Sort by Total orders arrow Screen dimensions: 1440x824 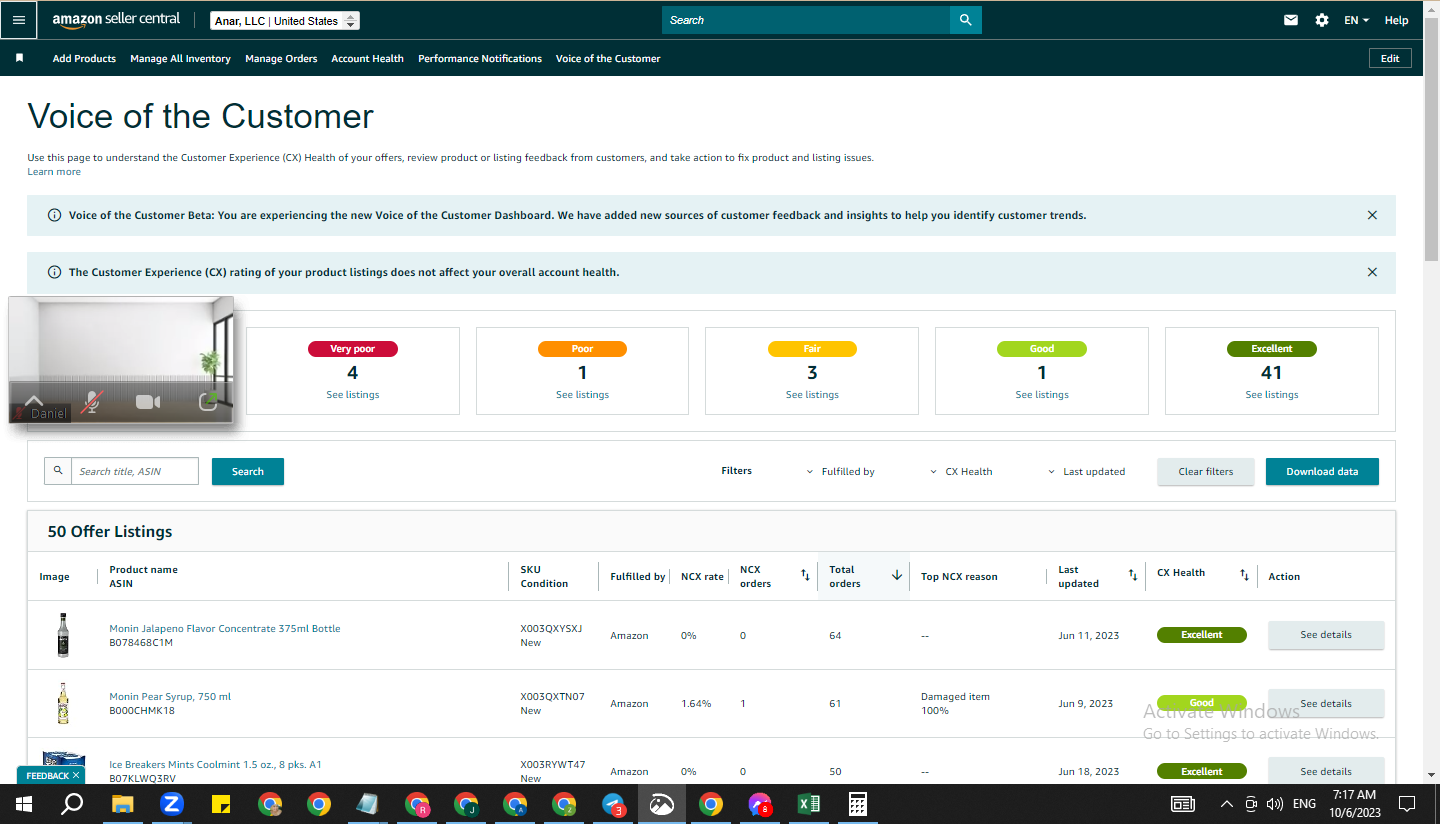[897, 575]
